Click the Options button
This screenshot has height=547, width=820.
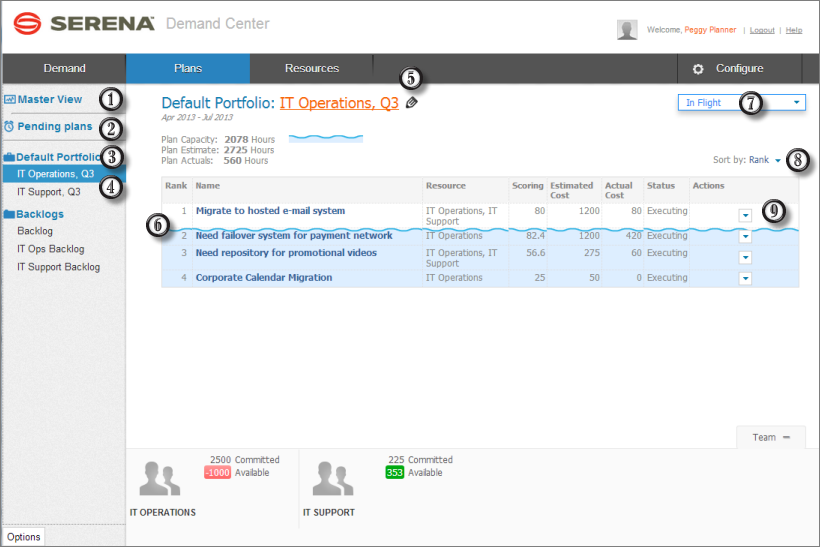tap(24, 537)
